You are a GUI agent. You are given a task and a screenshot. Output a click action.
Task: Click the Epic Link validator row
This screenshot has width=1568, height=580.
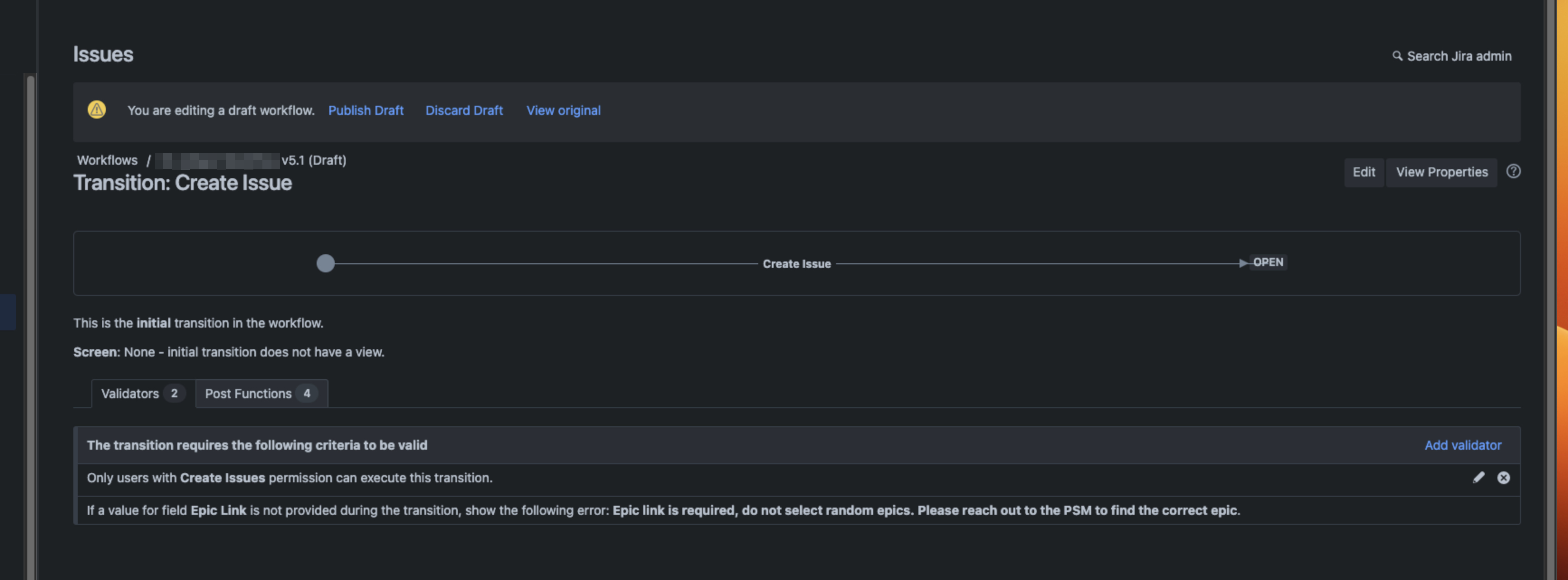click(798, 511)
